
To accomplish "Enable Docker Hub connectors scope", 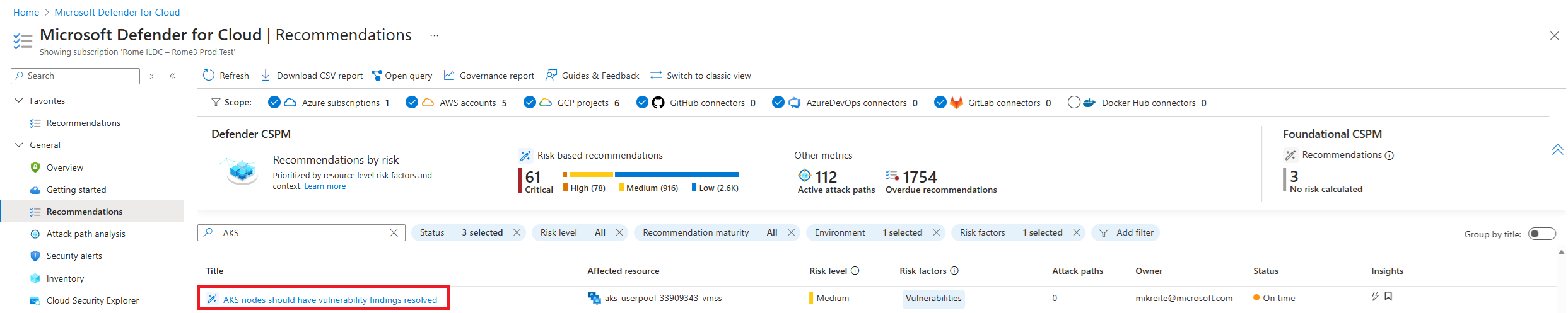I will (x=1074, y=102).
